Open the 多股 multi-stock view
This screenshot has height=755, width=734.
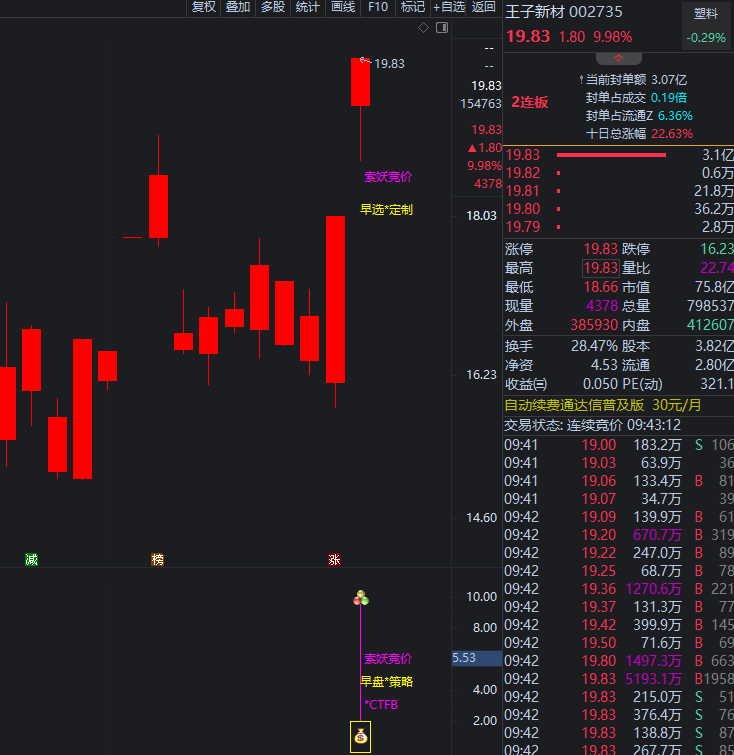(273, 7)
